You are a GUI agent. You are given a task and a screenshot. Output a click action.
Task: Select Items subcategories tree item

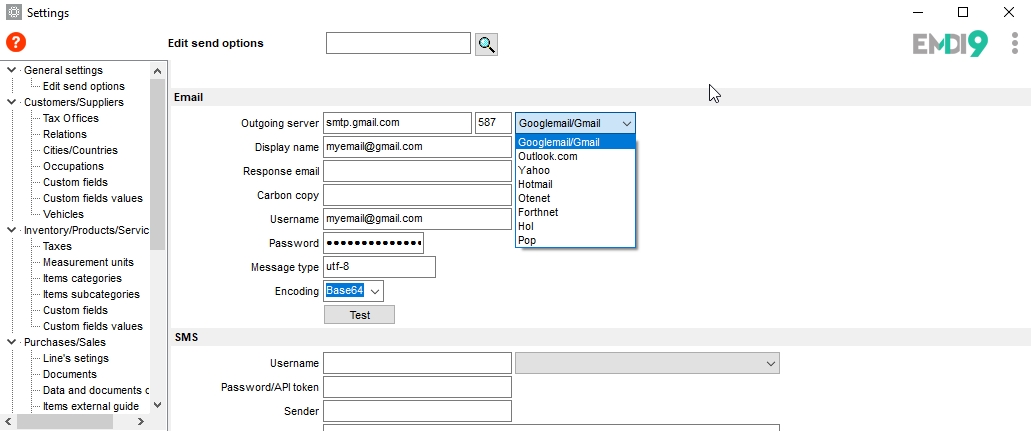click(91, 294)
